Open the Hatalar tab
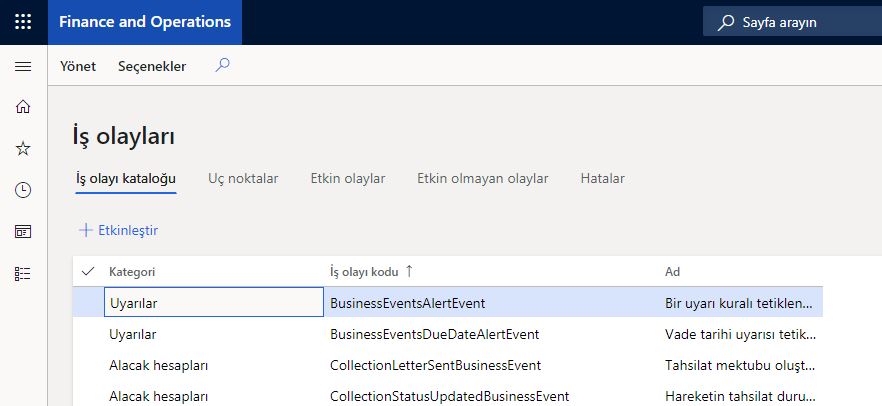This screenshot has width=882, height=406. (602, 178)
